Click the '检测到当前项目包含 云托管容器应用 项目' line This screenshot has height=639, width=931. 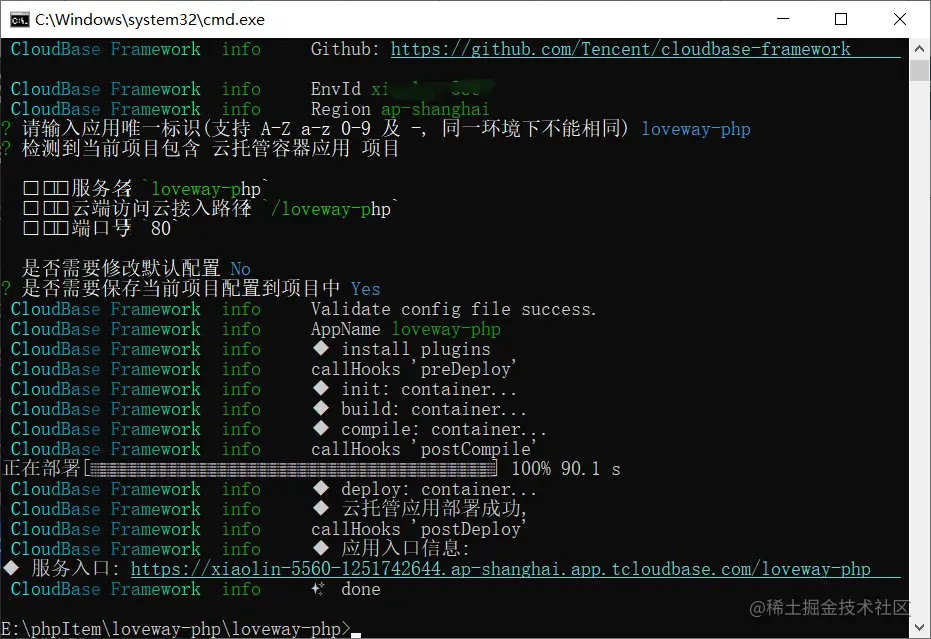[210, 148]
